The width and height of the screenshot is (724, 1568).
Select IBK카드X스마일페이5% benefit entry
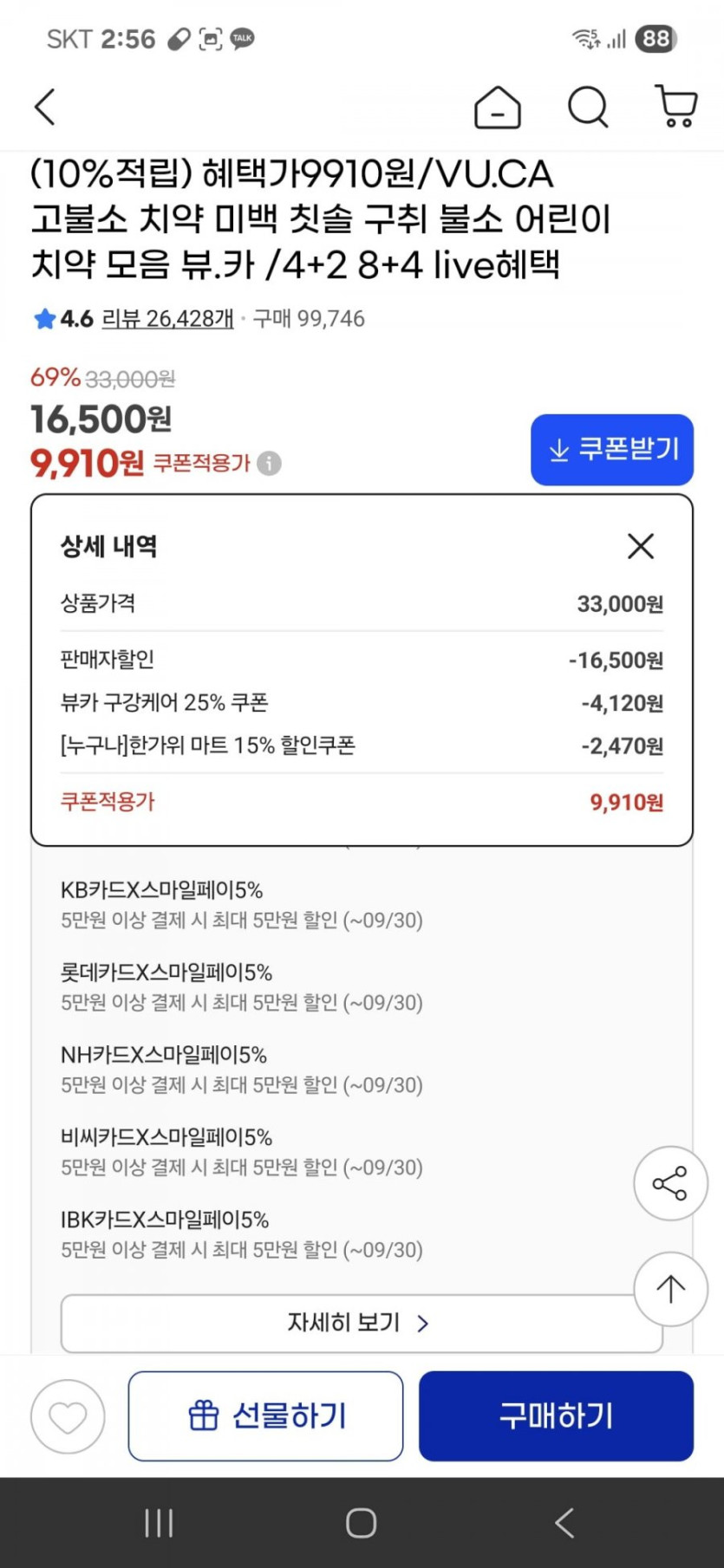point(165,1220)
